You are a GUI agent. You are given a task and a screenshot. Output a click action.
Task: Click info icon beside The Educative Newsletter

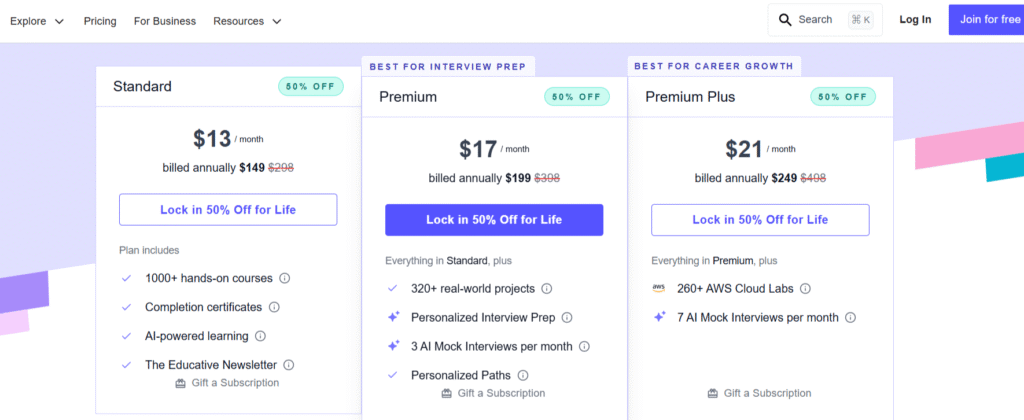coord(289,365)
